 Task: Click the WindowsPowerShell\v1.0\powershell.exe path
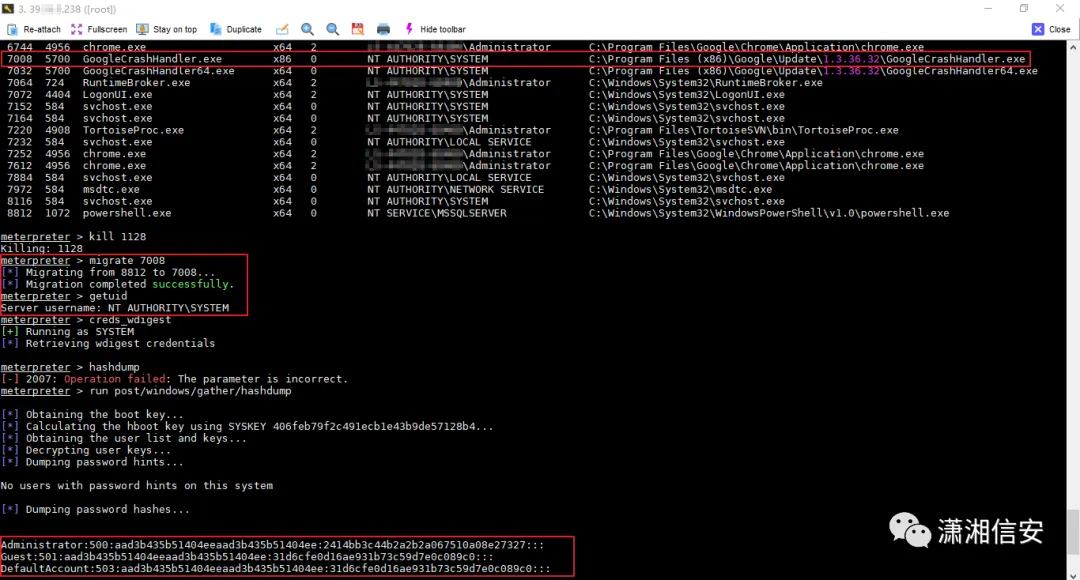coord(769,213)
